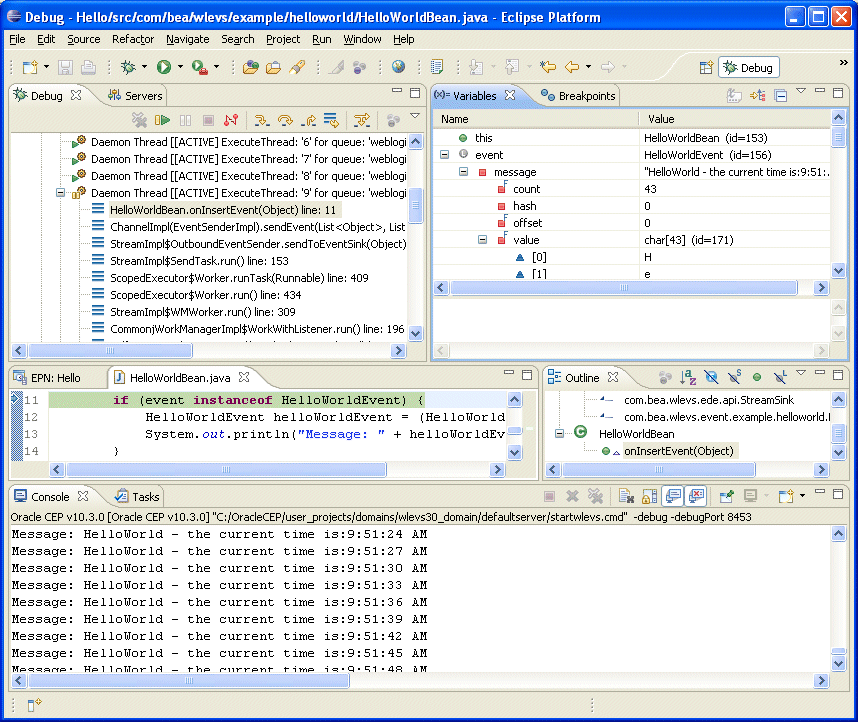
Task: Click the Step Over icon
Action: (285, 120)
